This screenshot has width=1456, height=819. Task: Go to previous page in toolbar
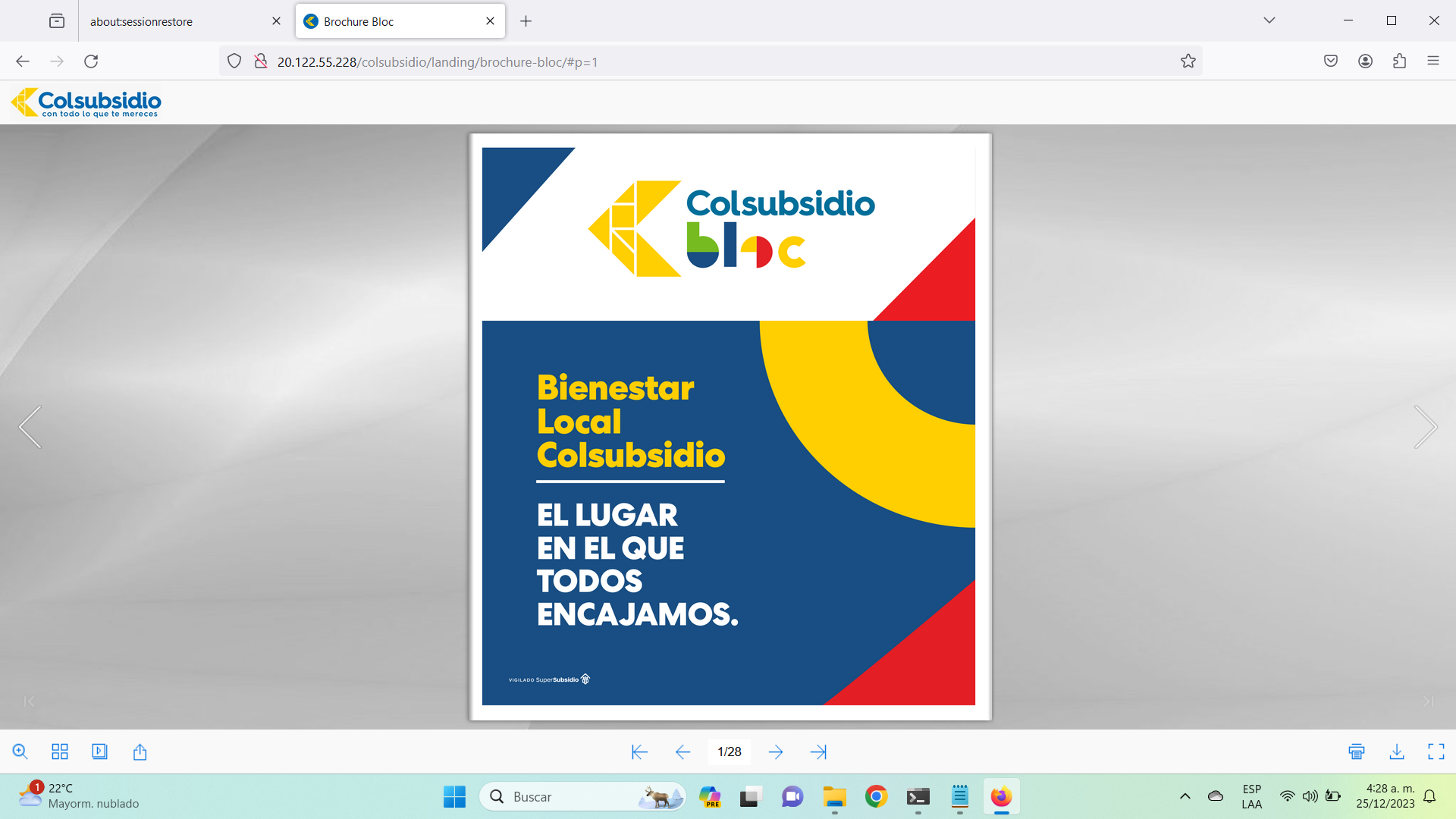point(682,752)
